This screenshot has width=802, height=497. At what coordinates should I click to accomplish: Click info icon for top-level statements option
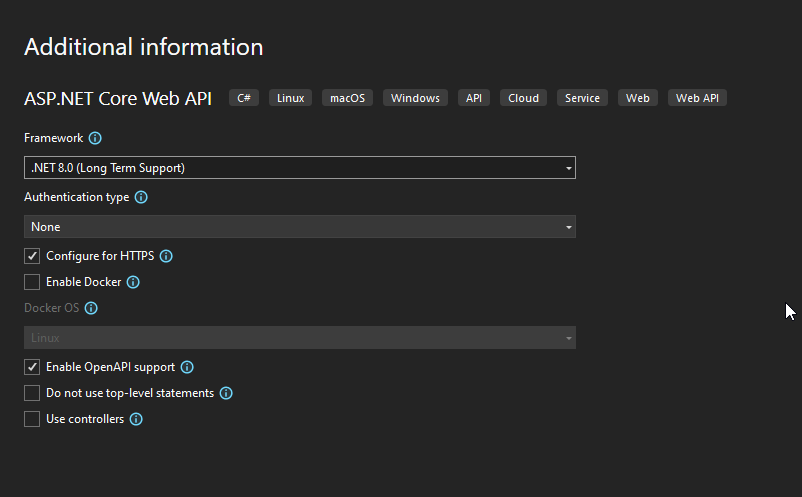click(226, 393)
